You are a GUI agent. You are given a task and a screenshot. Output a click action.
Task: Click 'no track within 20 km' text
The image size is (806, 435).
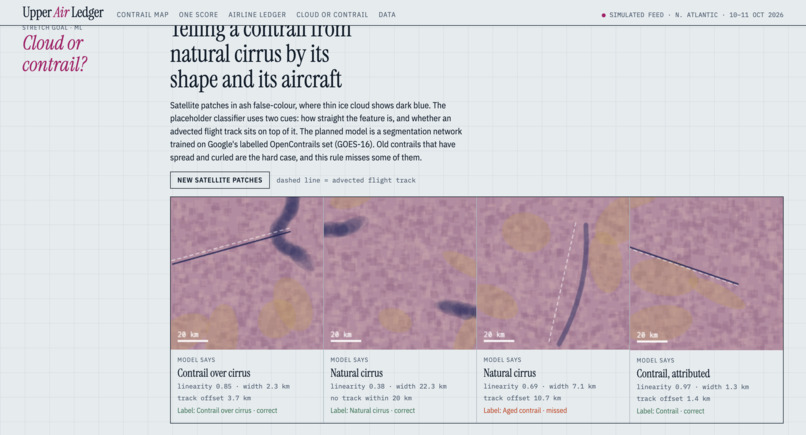[x=371, y=398]
